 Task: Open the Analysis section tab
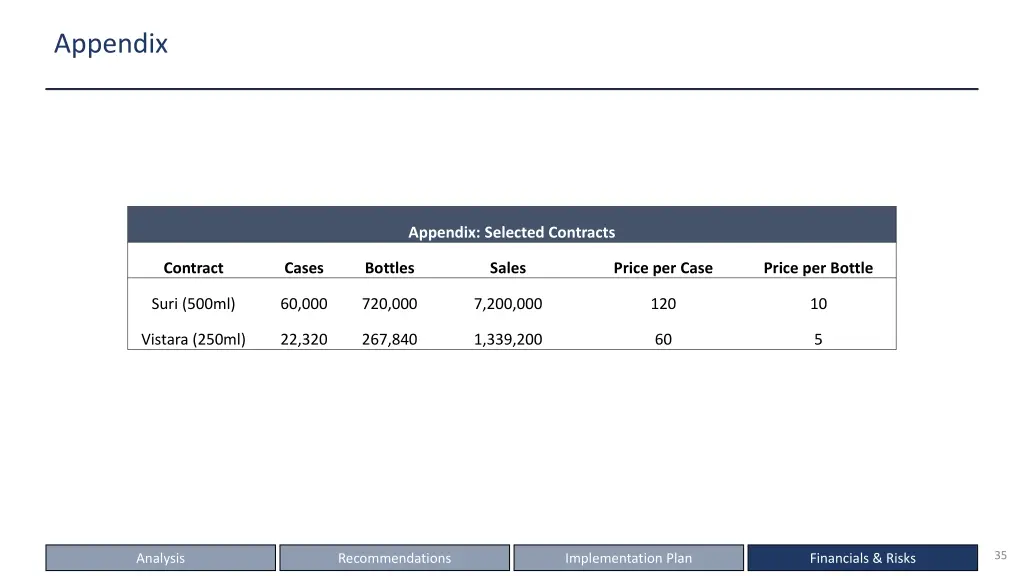point(161,558)
